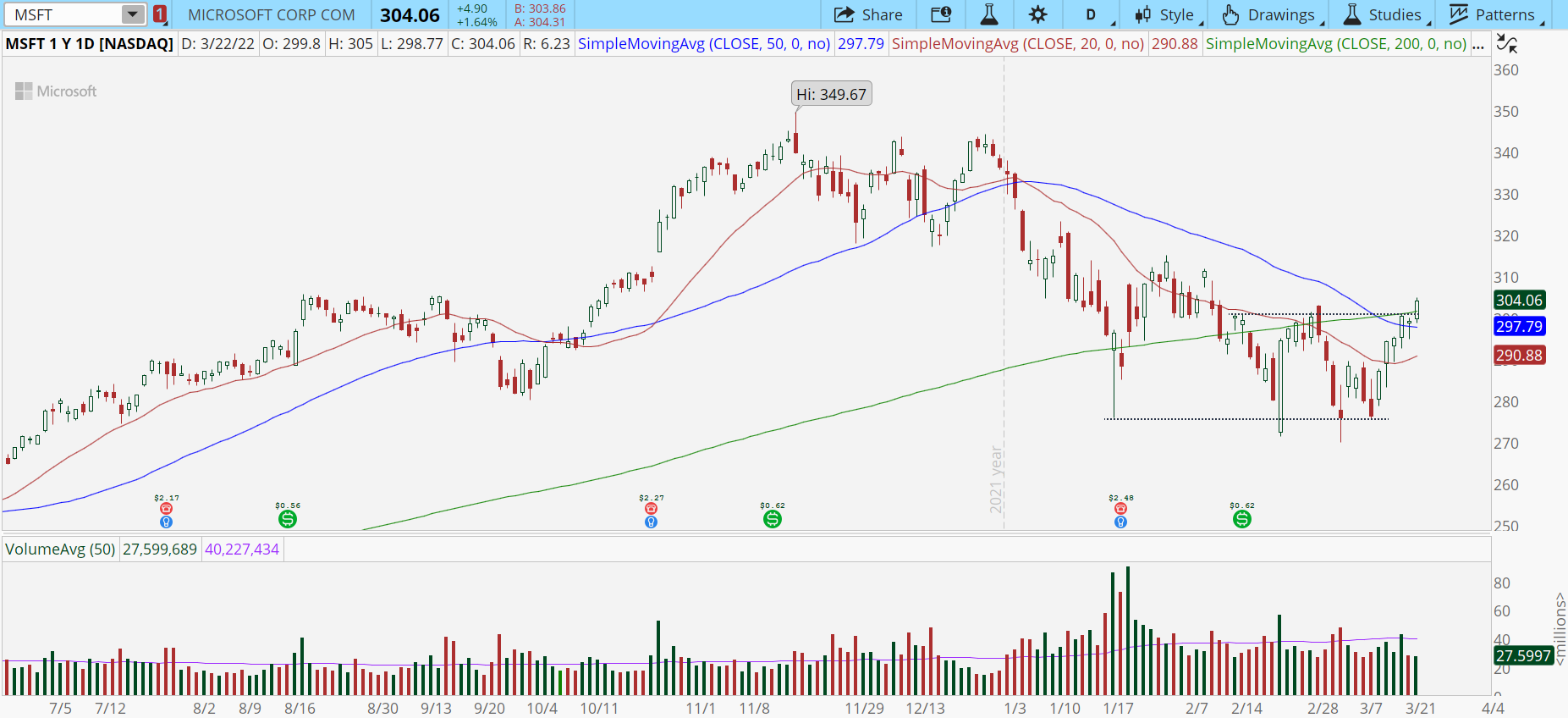
Task: Click the MICROSOFT CORP COM company name
Action: [272, 14]
